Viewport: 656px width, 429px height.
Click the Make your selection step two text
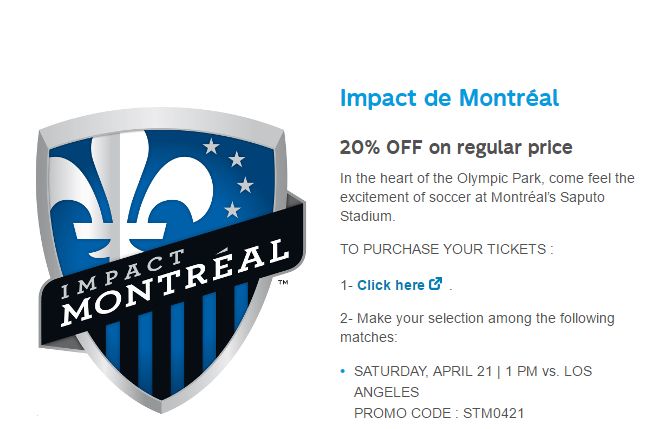(477, 327)
